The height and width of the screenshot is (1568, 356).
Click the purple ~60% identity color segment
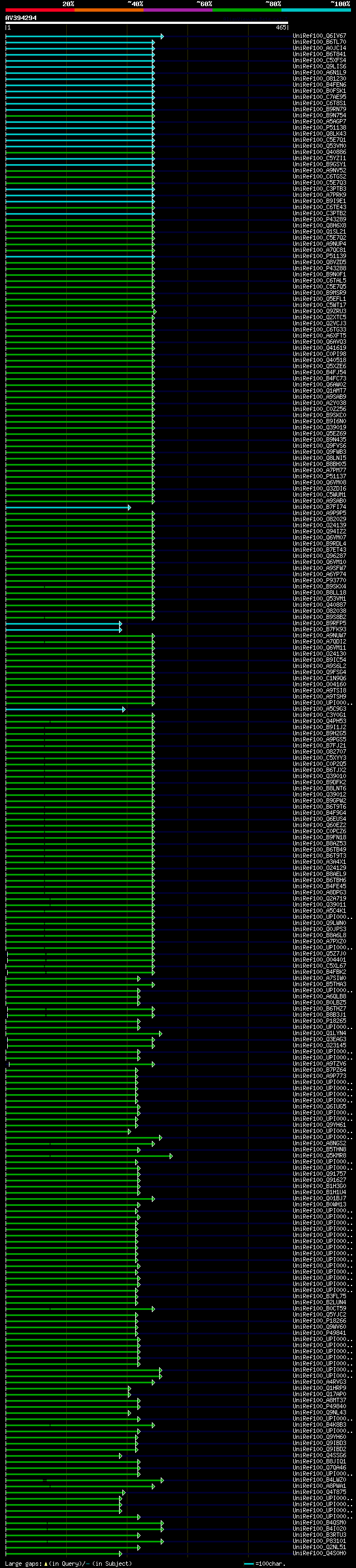pos(179,10)
